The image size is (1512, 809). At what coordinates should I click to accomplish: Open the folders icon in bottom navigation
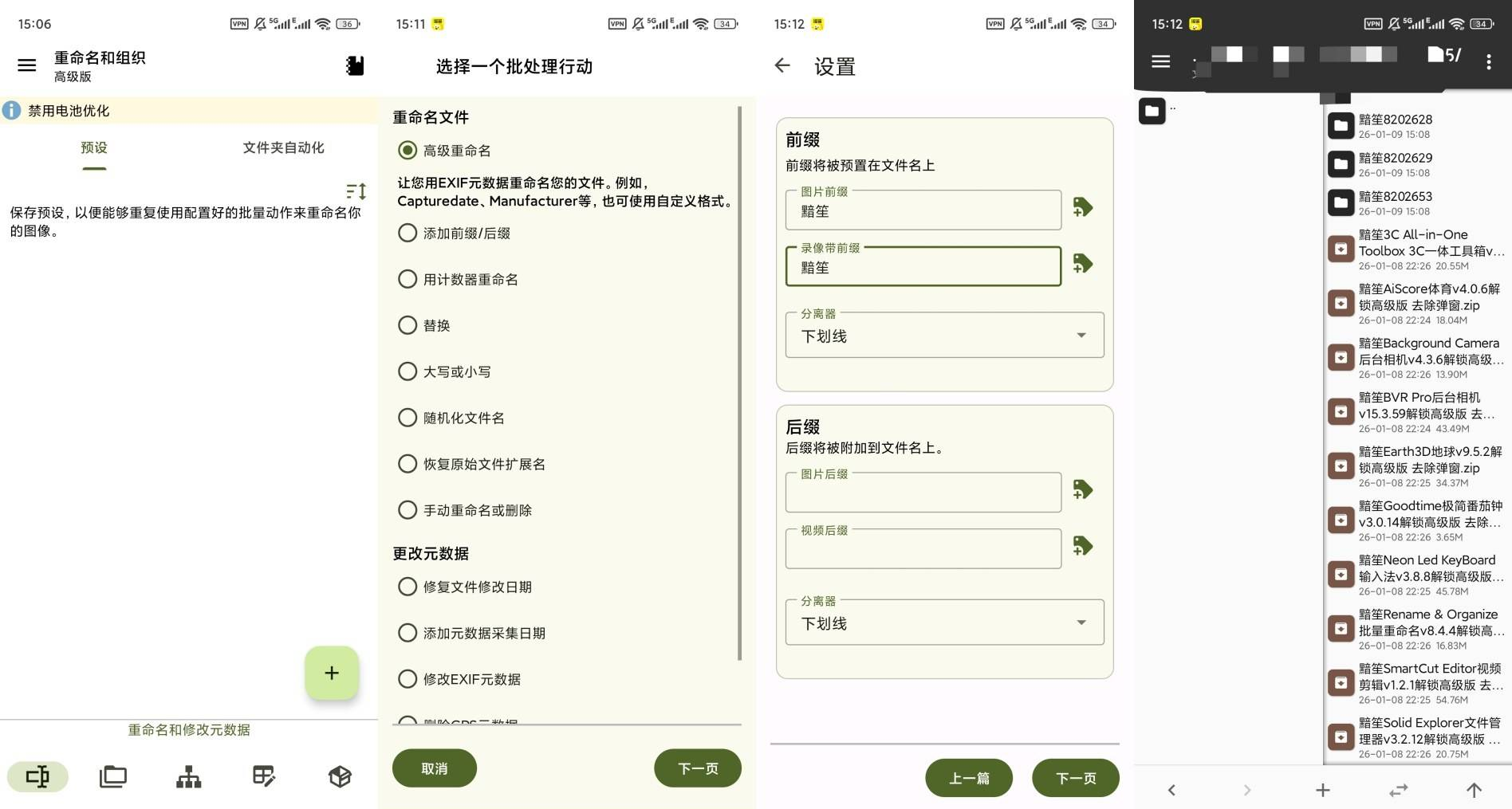113,776
